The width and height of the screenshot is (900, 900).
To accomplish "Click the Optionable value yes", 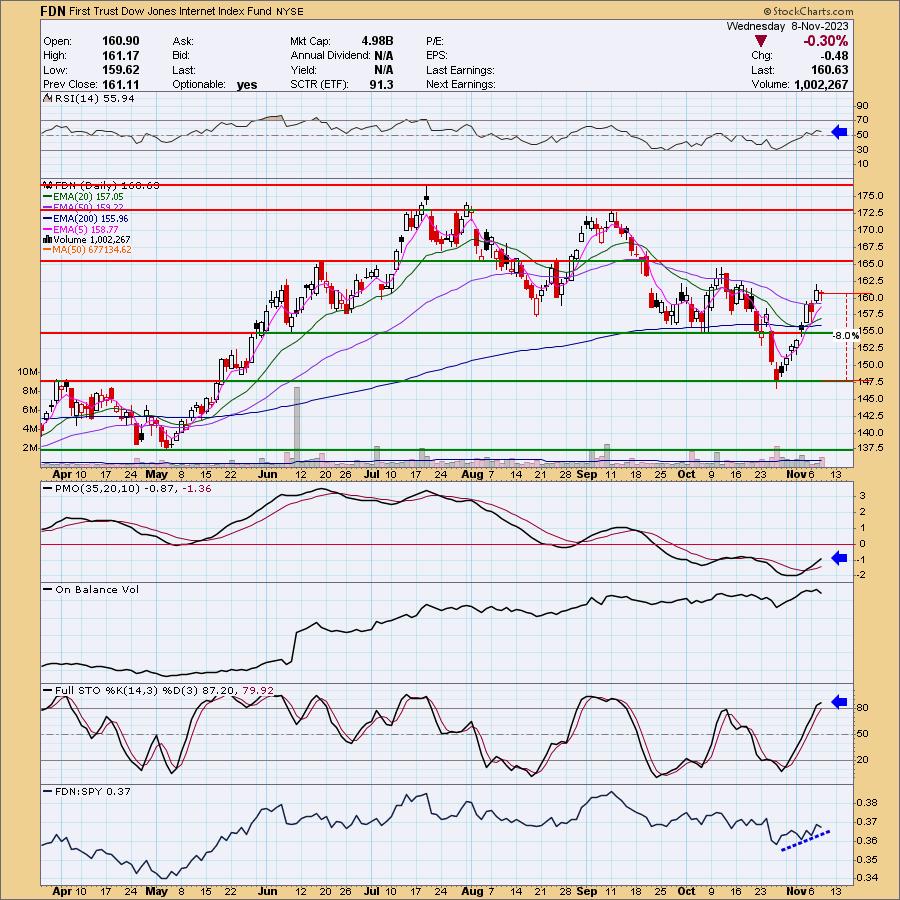I will pos(247,84).
